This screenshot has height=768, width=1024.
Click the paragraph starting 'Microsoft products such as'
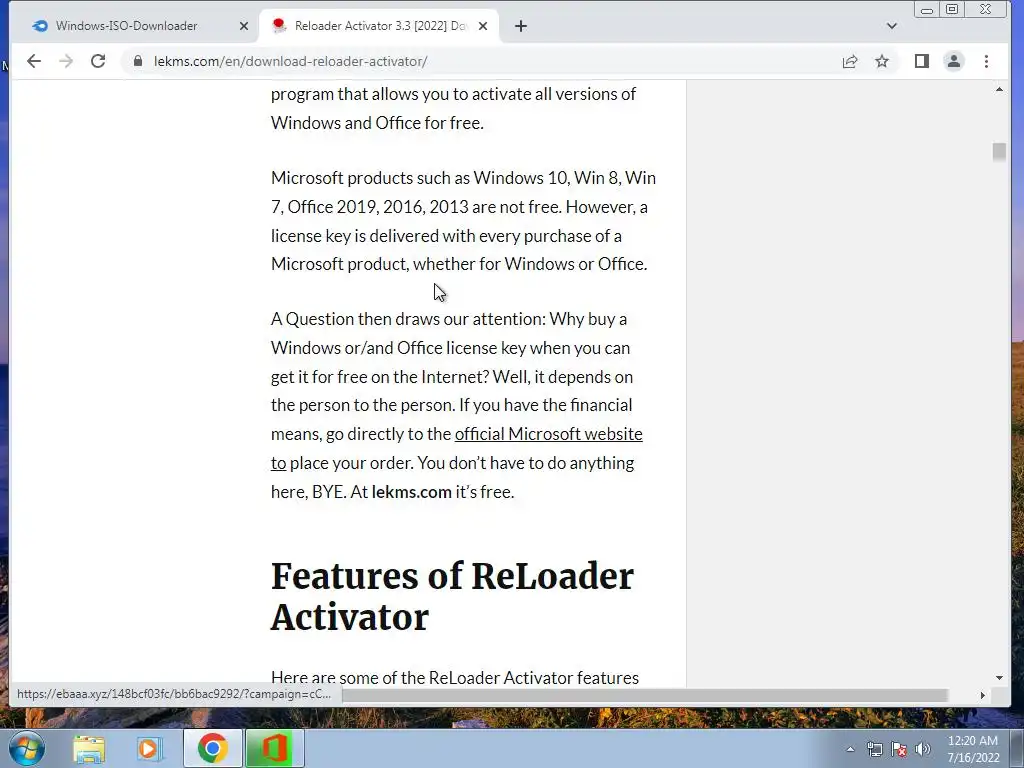pyautogui.click(x=463, y=221)
